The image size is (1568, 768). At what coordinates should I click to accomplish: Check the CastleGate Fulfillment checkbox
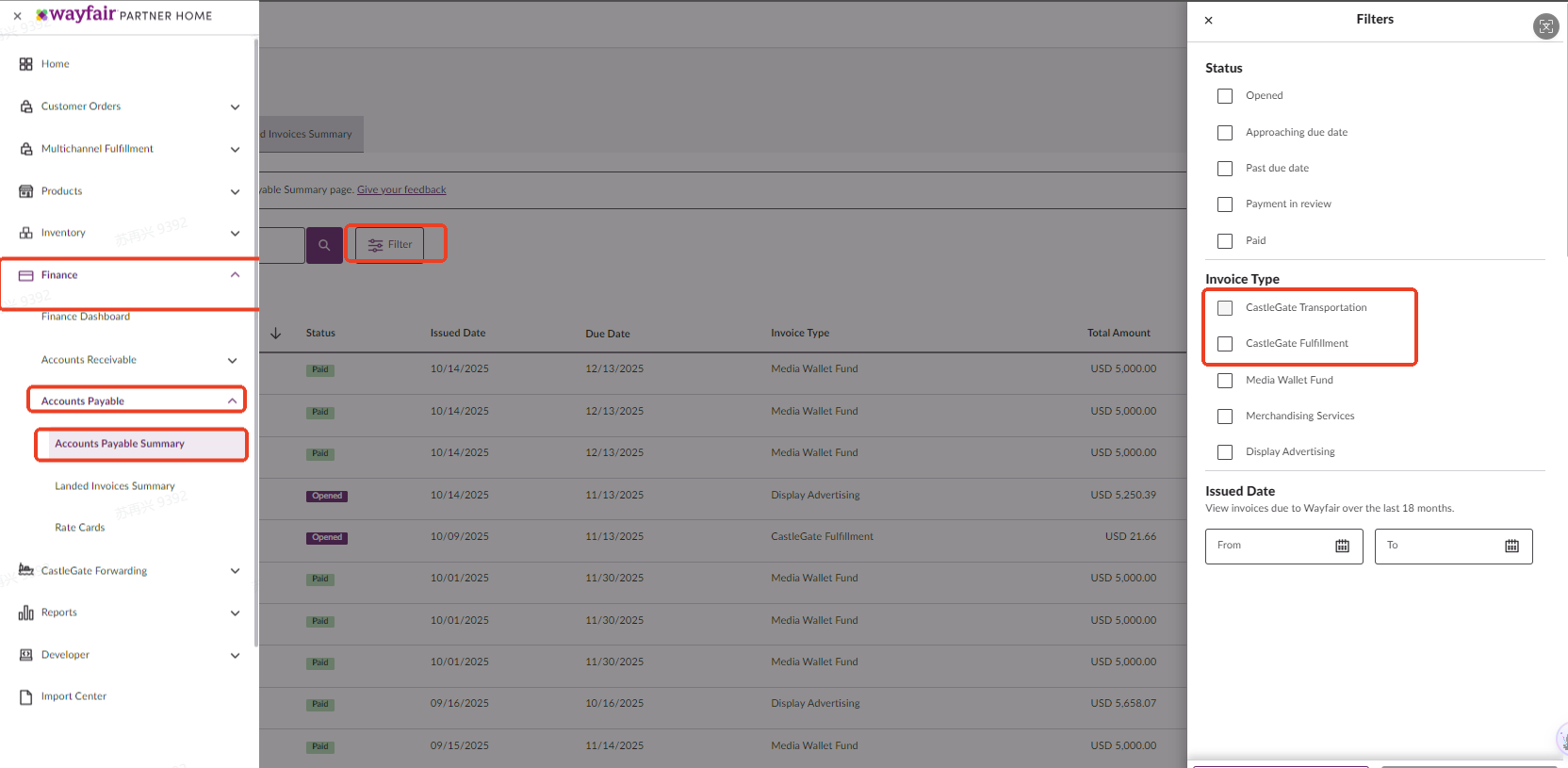point(1225,344)
